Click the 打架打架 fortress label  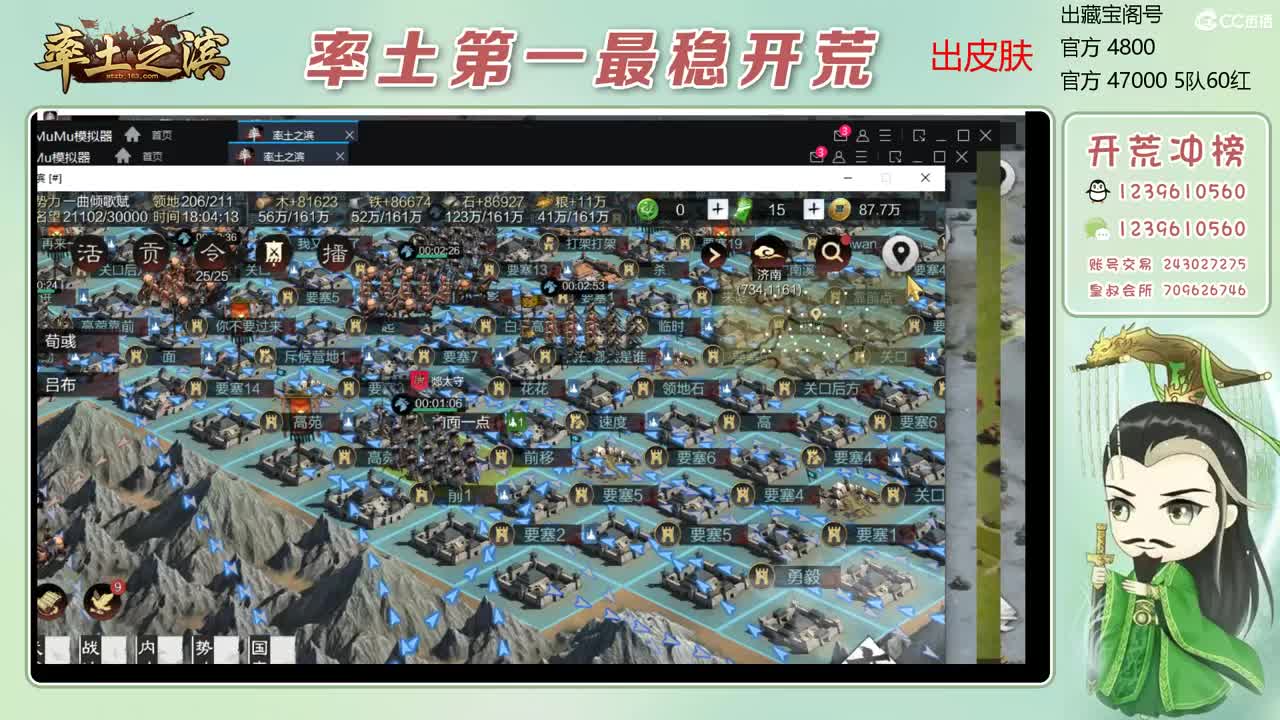click(x=591, y=242)
